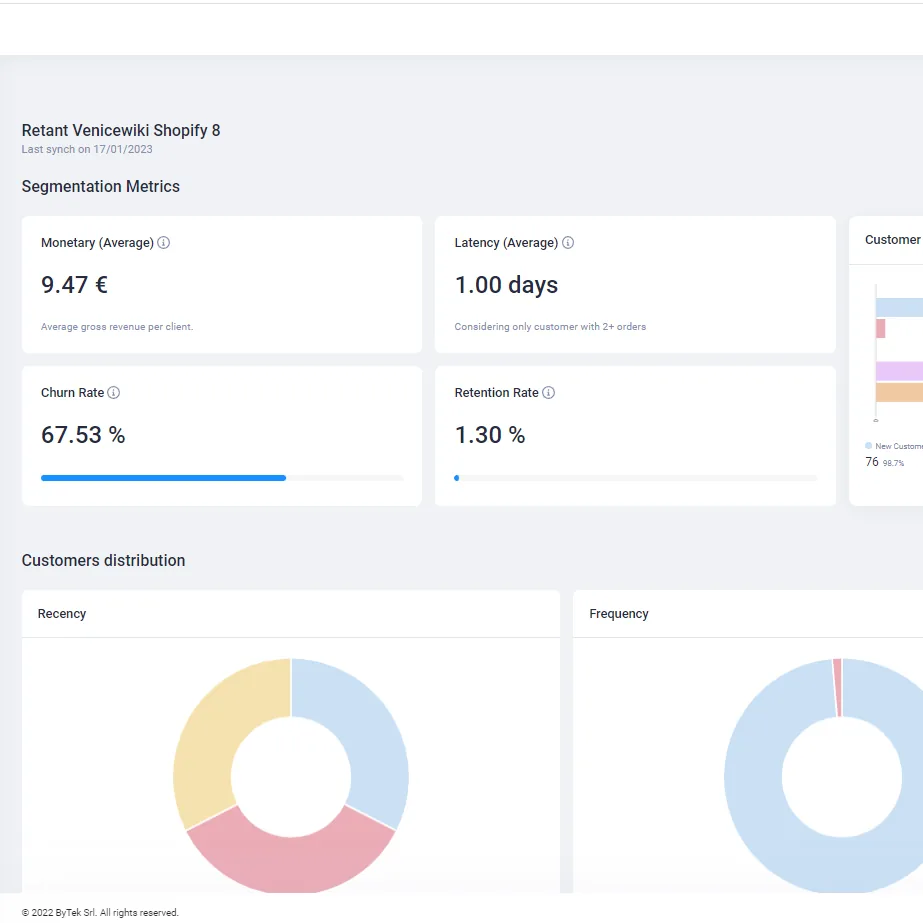Click the "9.47 €" monetary value
This screenshot has width=923, height=923.
(x=74, y=285)
